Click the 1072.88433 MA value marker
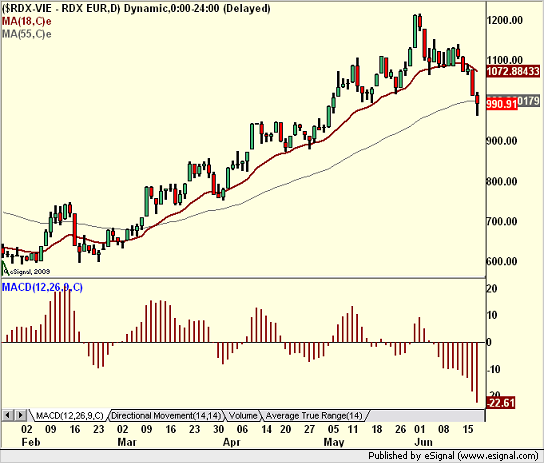Viewport: 544px width, 463px height. (x=513, y=71)
